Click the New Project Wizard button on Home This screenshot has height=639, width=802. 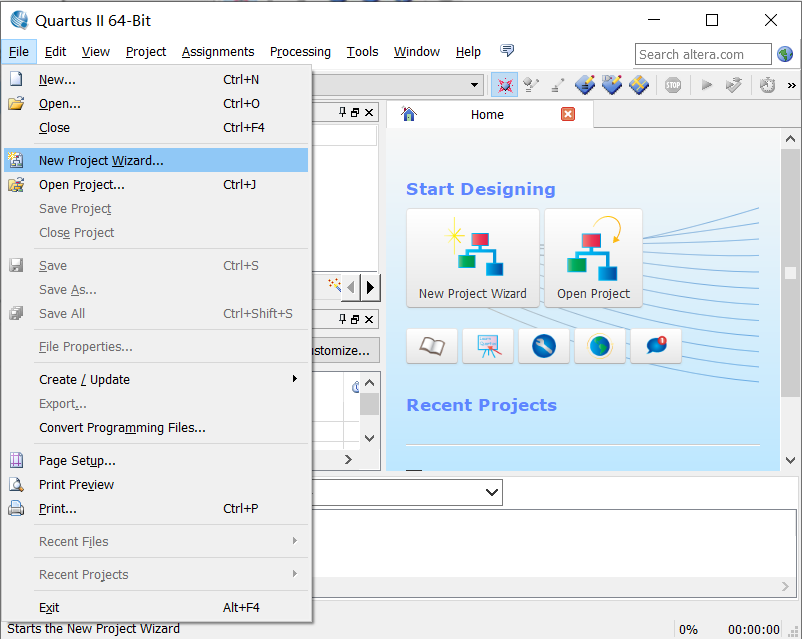click(473, 258)
